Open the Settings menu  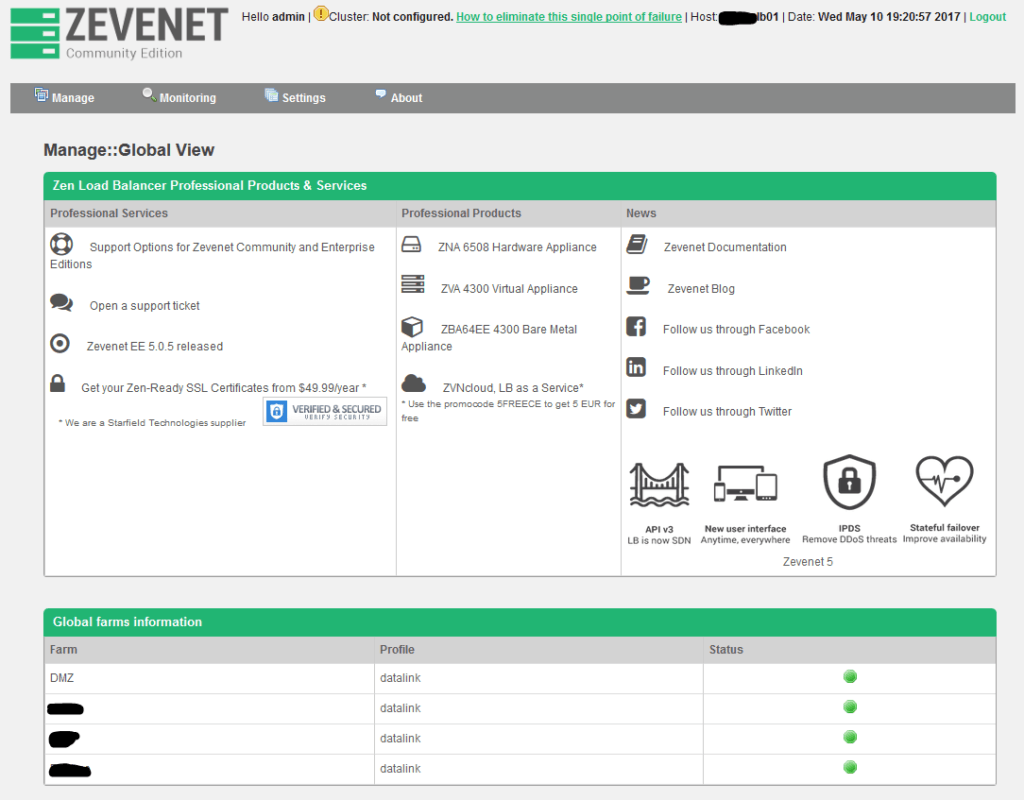295,97
